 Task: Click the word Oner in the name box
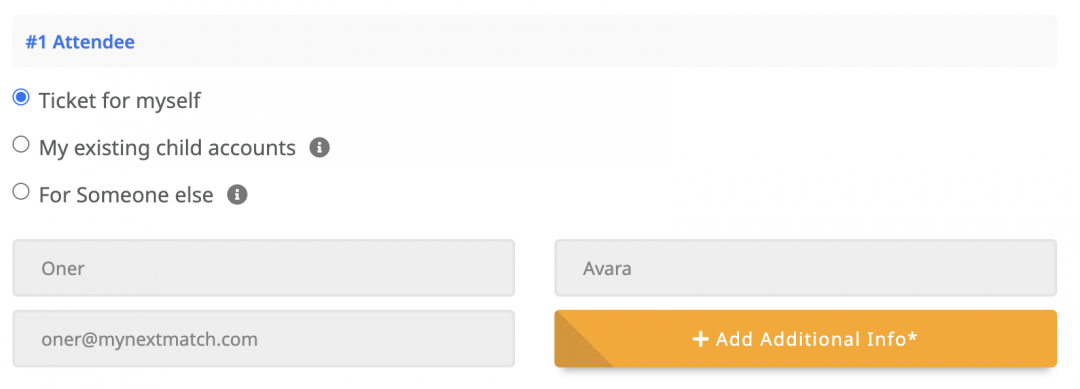[x=63, y=269]
